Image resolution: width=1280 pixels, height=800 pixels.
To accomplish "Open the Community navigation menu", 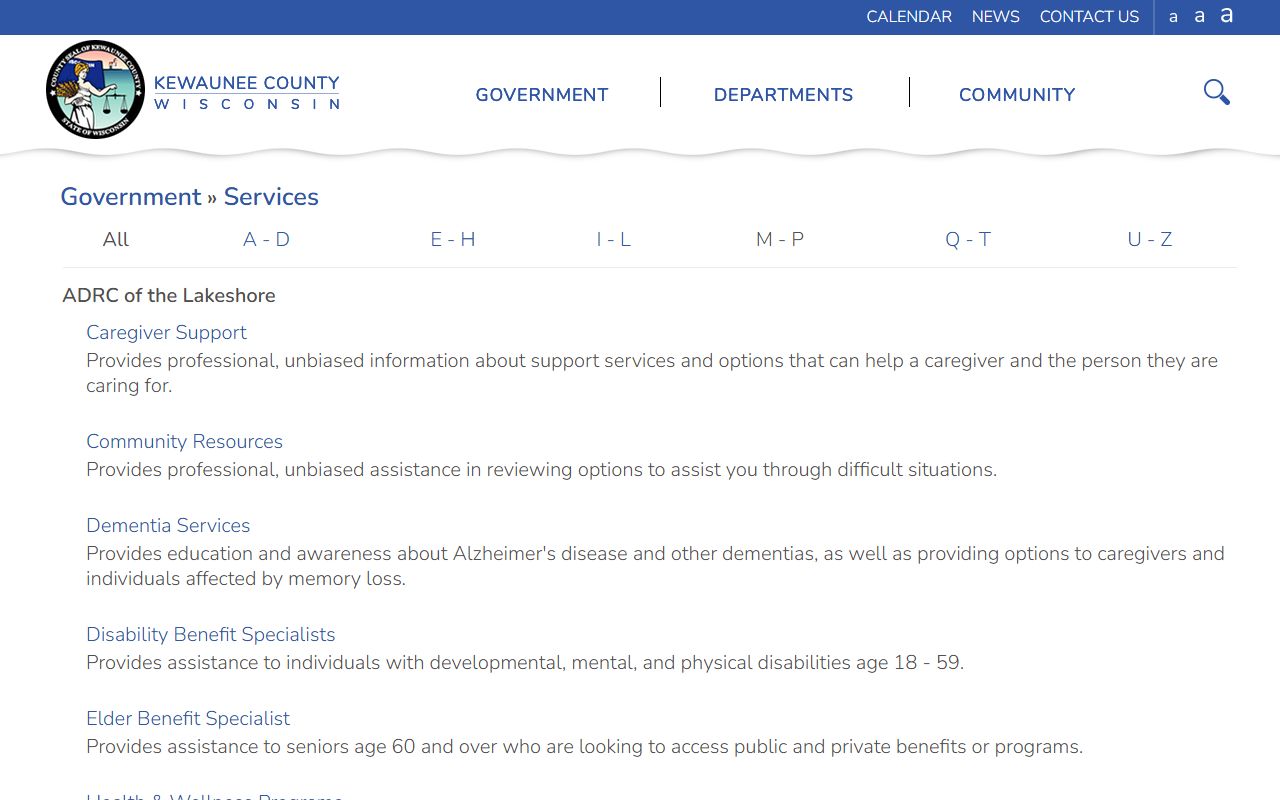I will coord(1016,95).
